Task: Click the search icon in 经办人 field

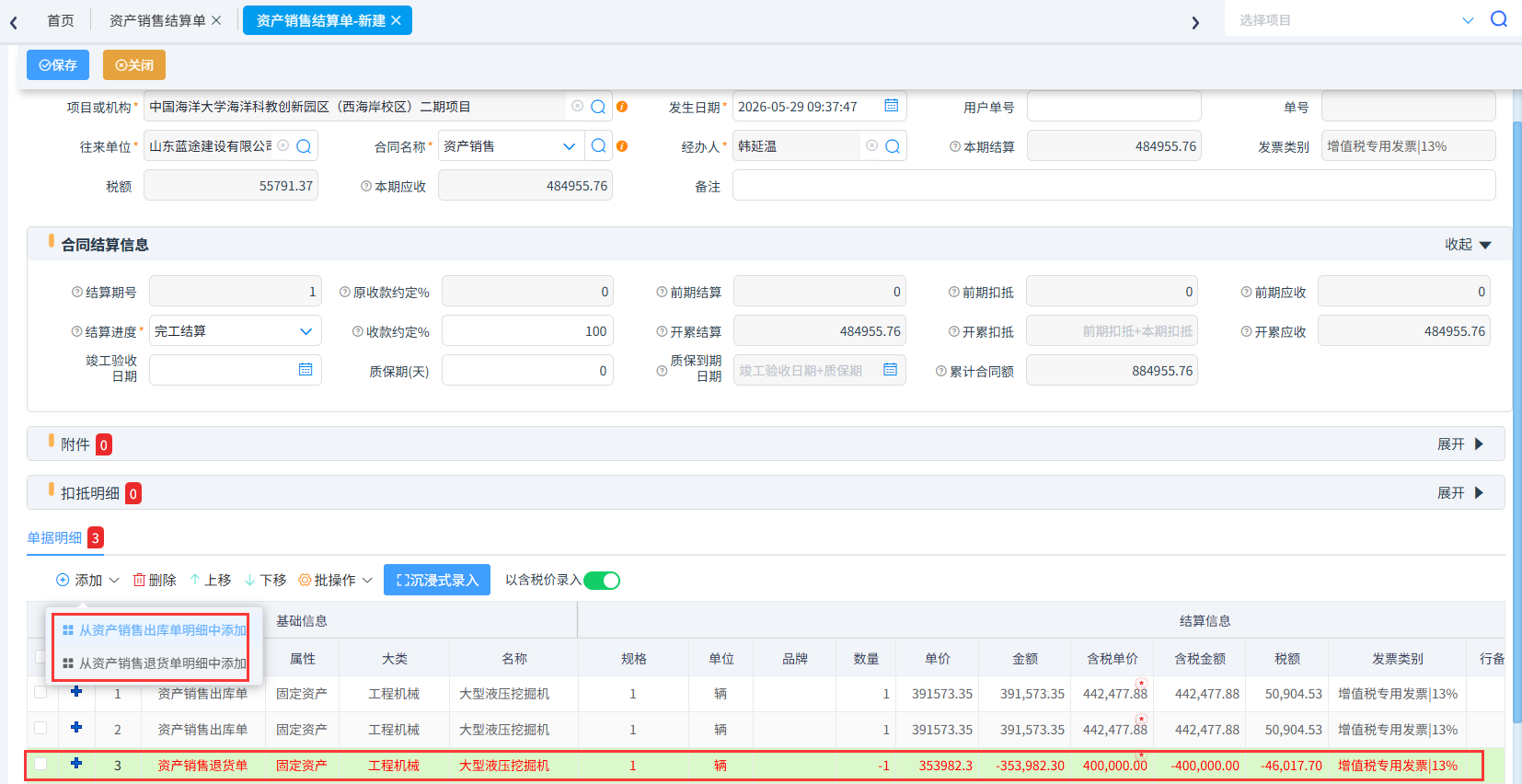Action: tap(893, 146)
